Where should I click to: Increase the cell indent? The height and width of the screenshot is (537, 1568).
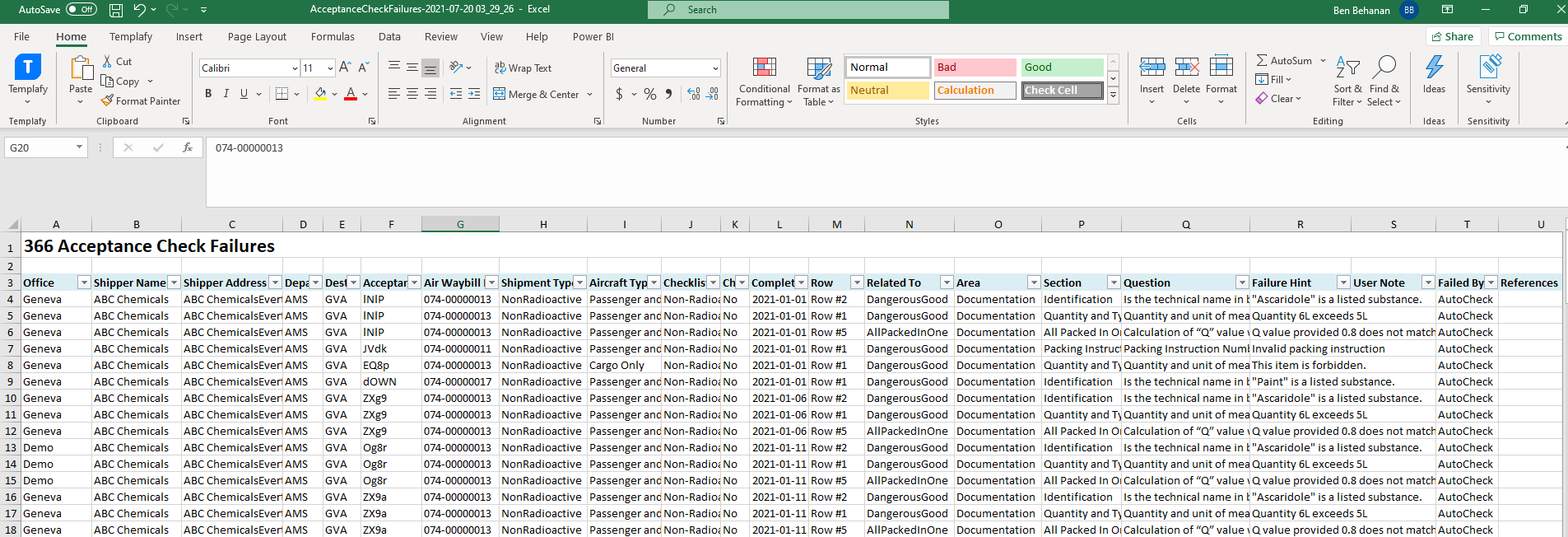tap(474, 94)
